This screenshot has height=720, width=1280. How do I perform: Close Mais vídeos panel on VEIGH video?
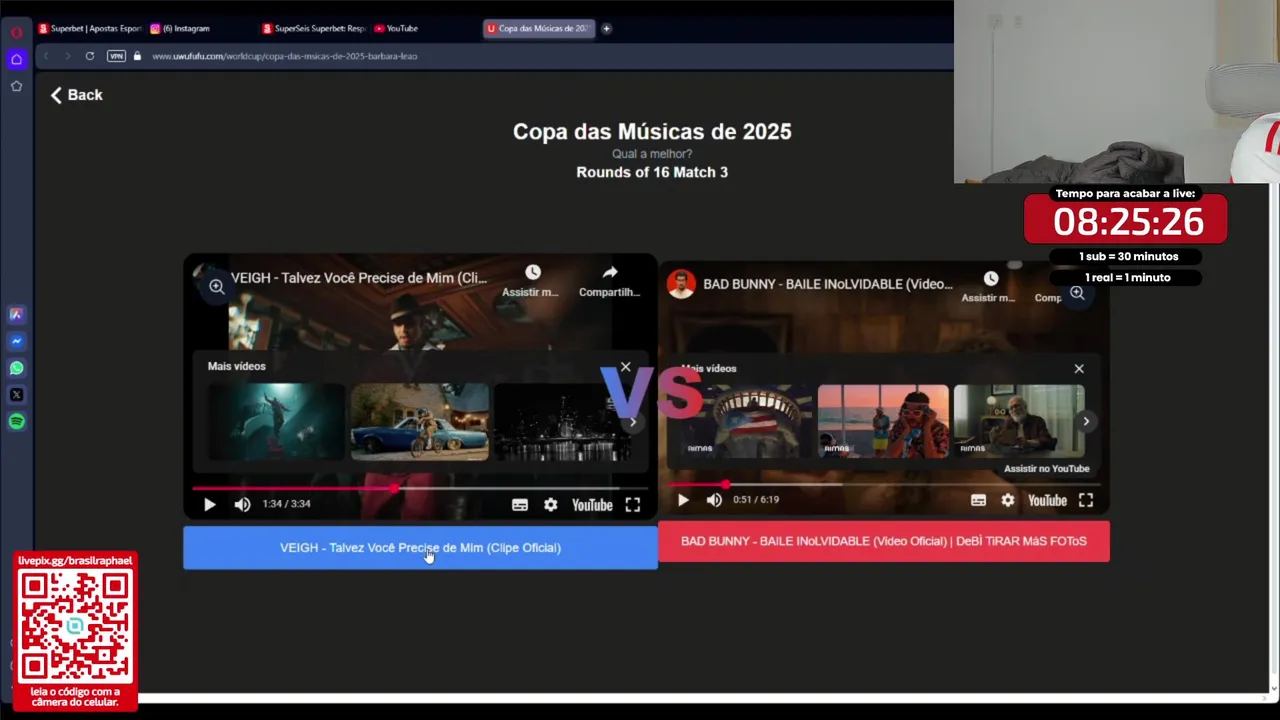626,367
